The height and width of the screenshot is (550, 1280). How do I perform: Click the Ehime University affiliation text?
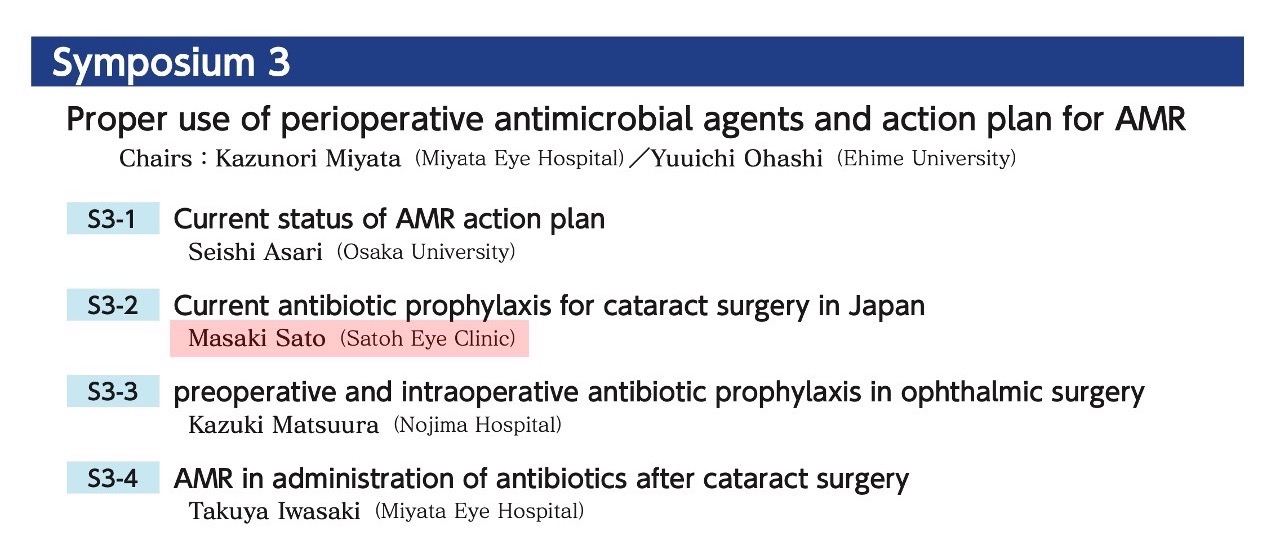pyautogui.click(x=927, y=159)
